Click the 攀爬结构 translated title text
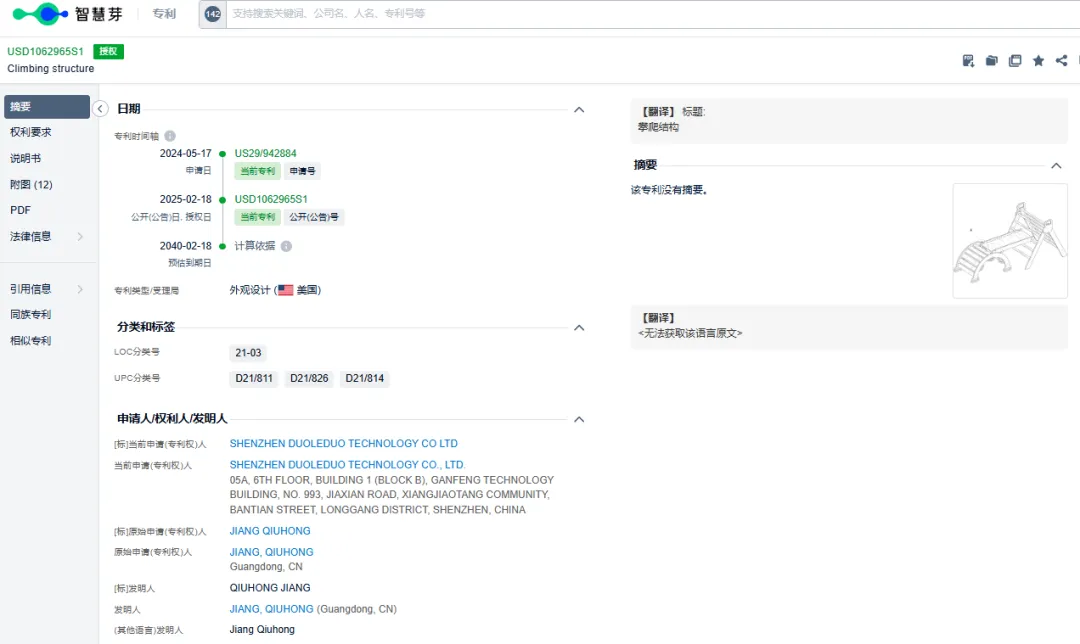The image size is (1080, 644). point(658,127)
